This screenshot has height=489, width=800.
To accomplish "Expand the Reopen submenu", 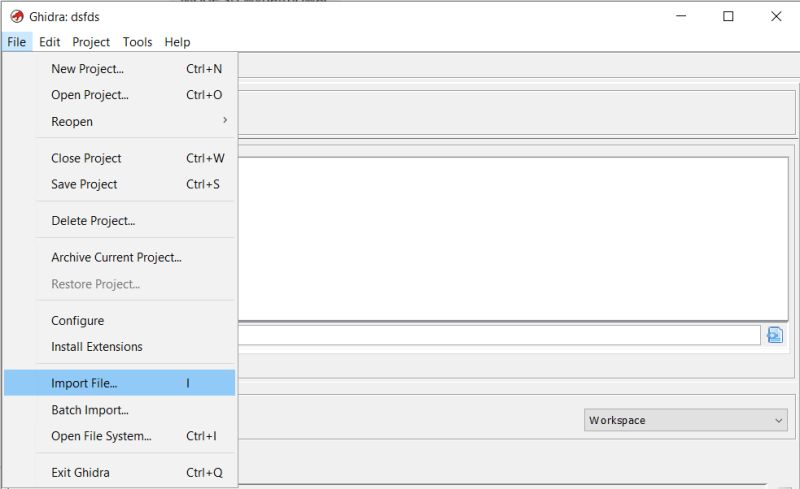I will [119, 121].
